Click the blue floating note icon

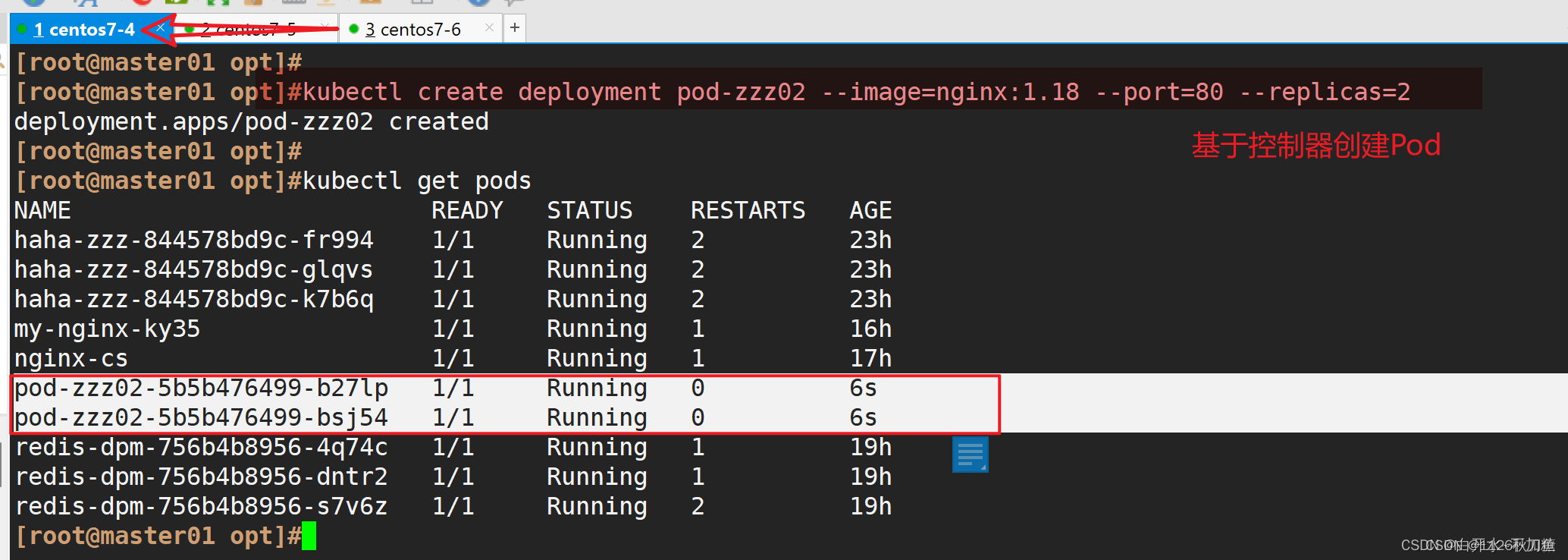coord(970,455)
